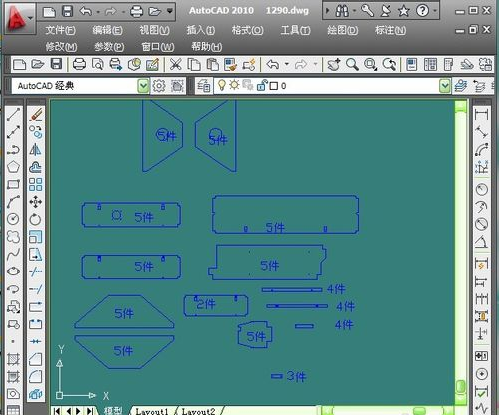Open the redo history dropdown arrow in standard toolbar

(x=315, y=64)
